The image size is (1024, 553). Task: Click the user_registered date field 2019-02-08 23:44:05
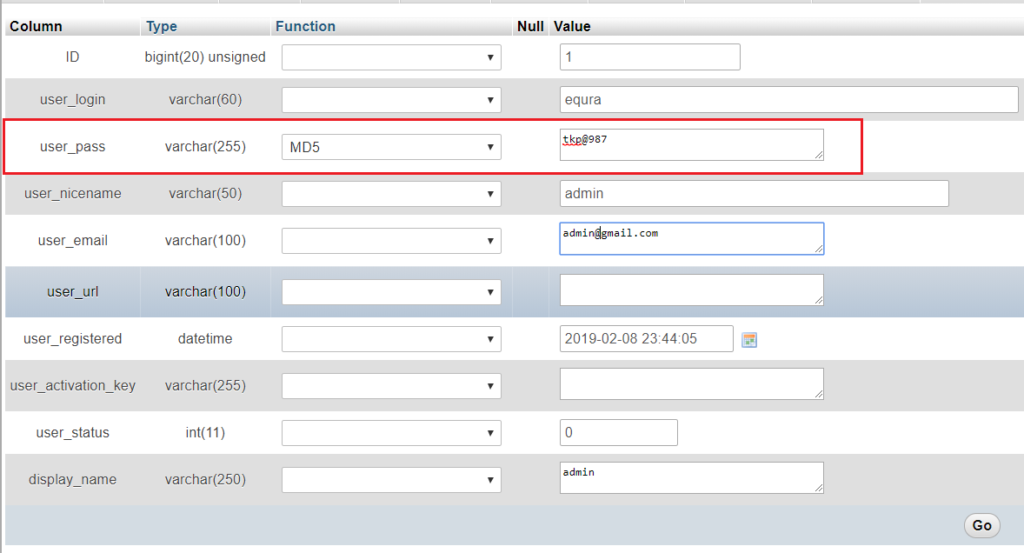click(x=647, y=338)
